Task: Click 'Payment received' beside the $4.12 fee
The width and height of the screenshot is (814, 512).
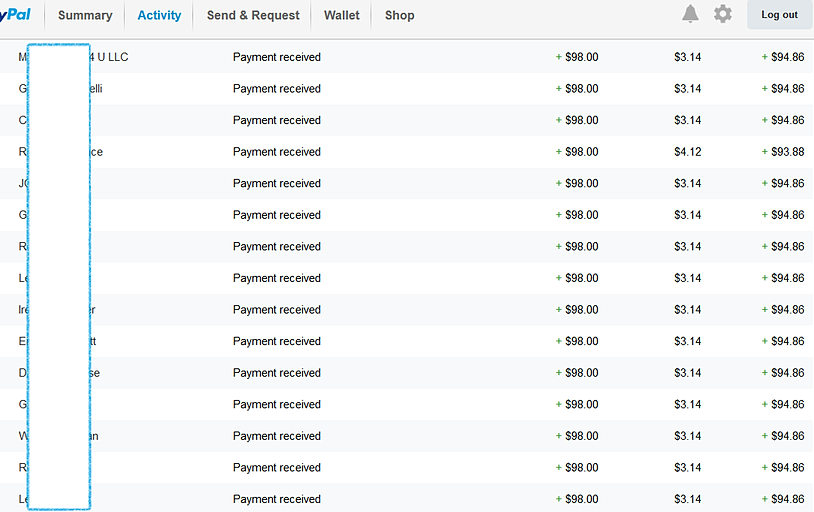Action: [x=277, y=152]
